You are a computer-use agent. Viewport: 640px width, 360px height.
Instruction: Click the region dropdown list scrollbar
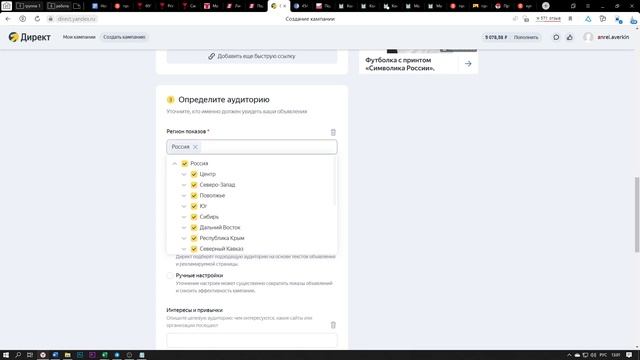coord(335,181)
